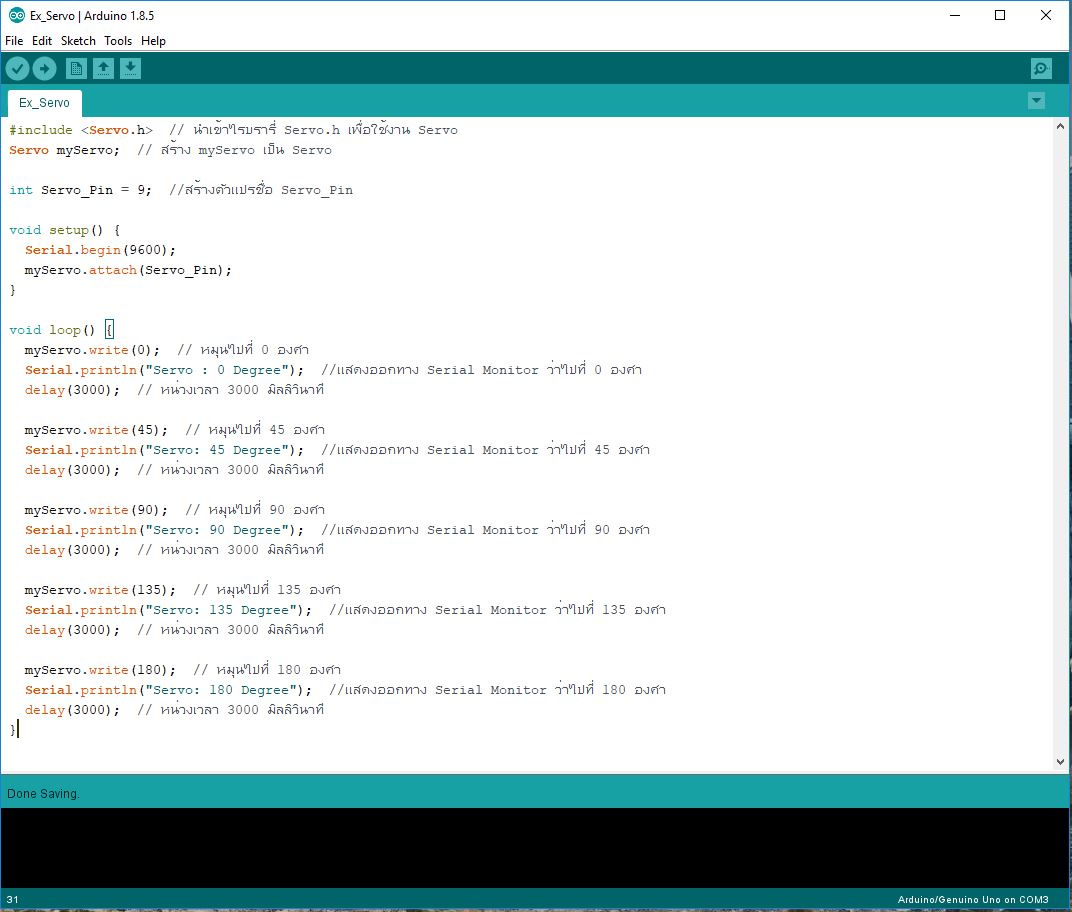
Task: Open the Serial Monitor magnifier icon
Action: pos(1041,68)
